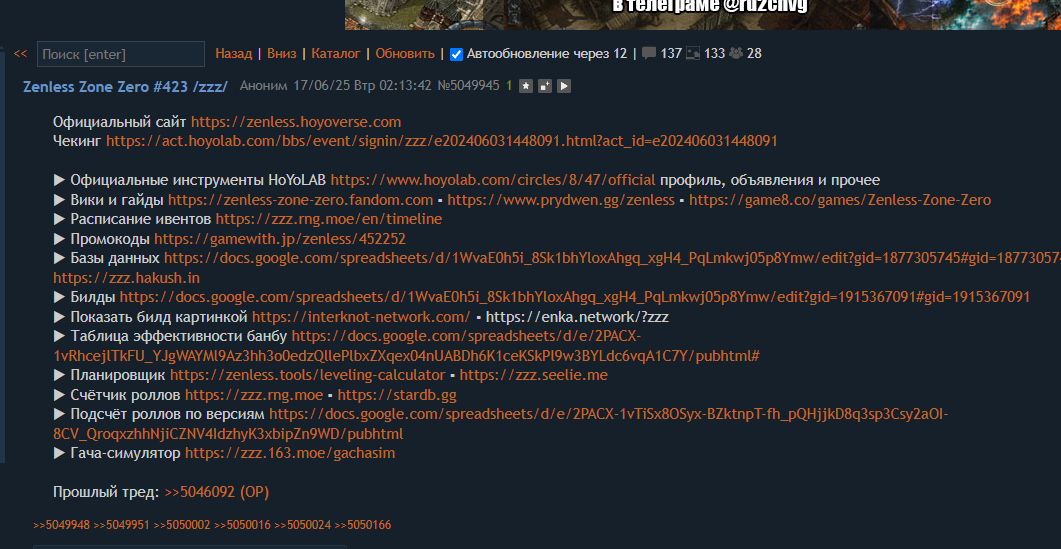This screenshot has height=549, width=1061.
Task: Focus the Поиск [enter] search field
Action: click(120, 54)
